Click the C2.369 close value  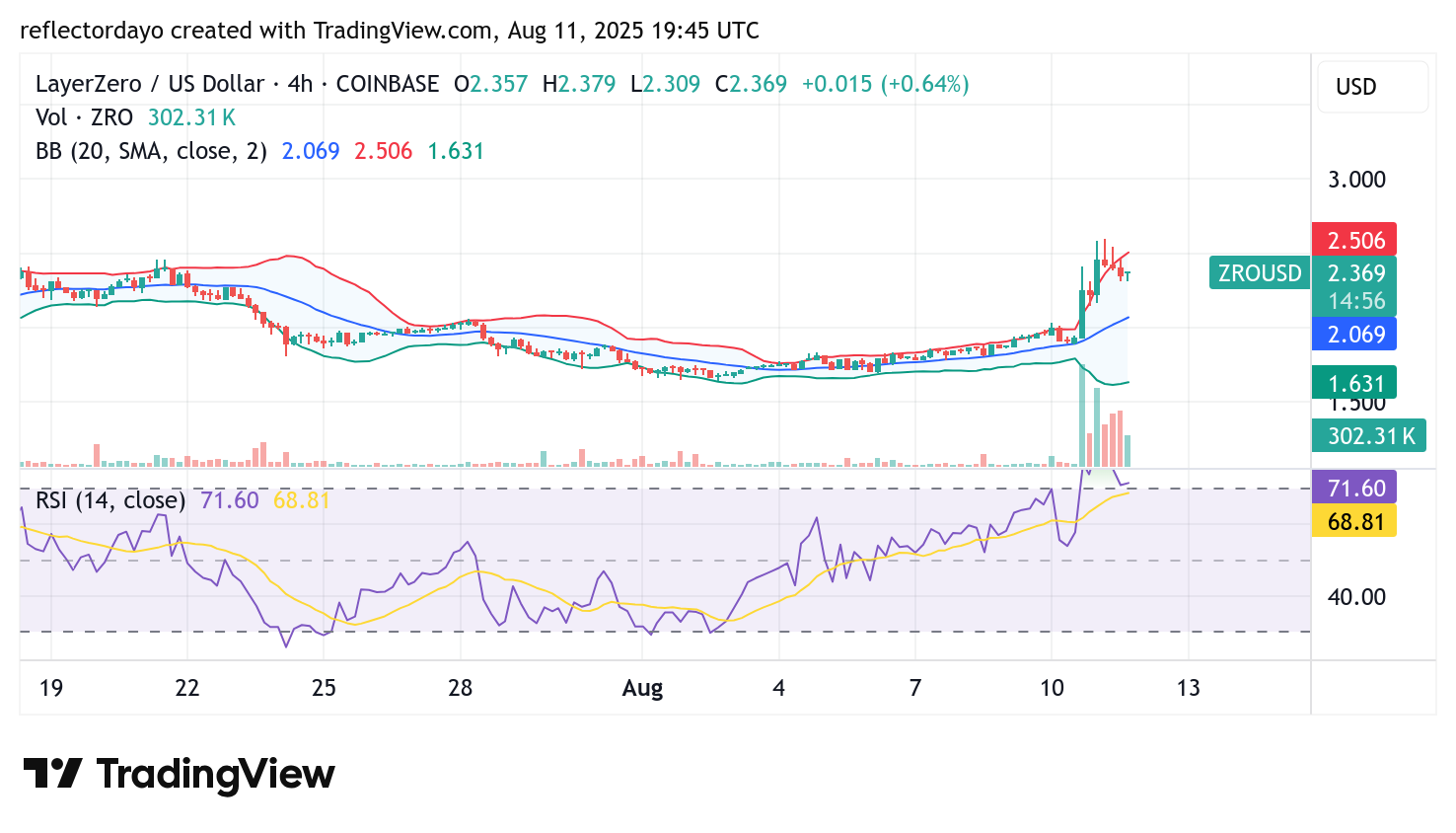751,84
